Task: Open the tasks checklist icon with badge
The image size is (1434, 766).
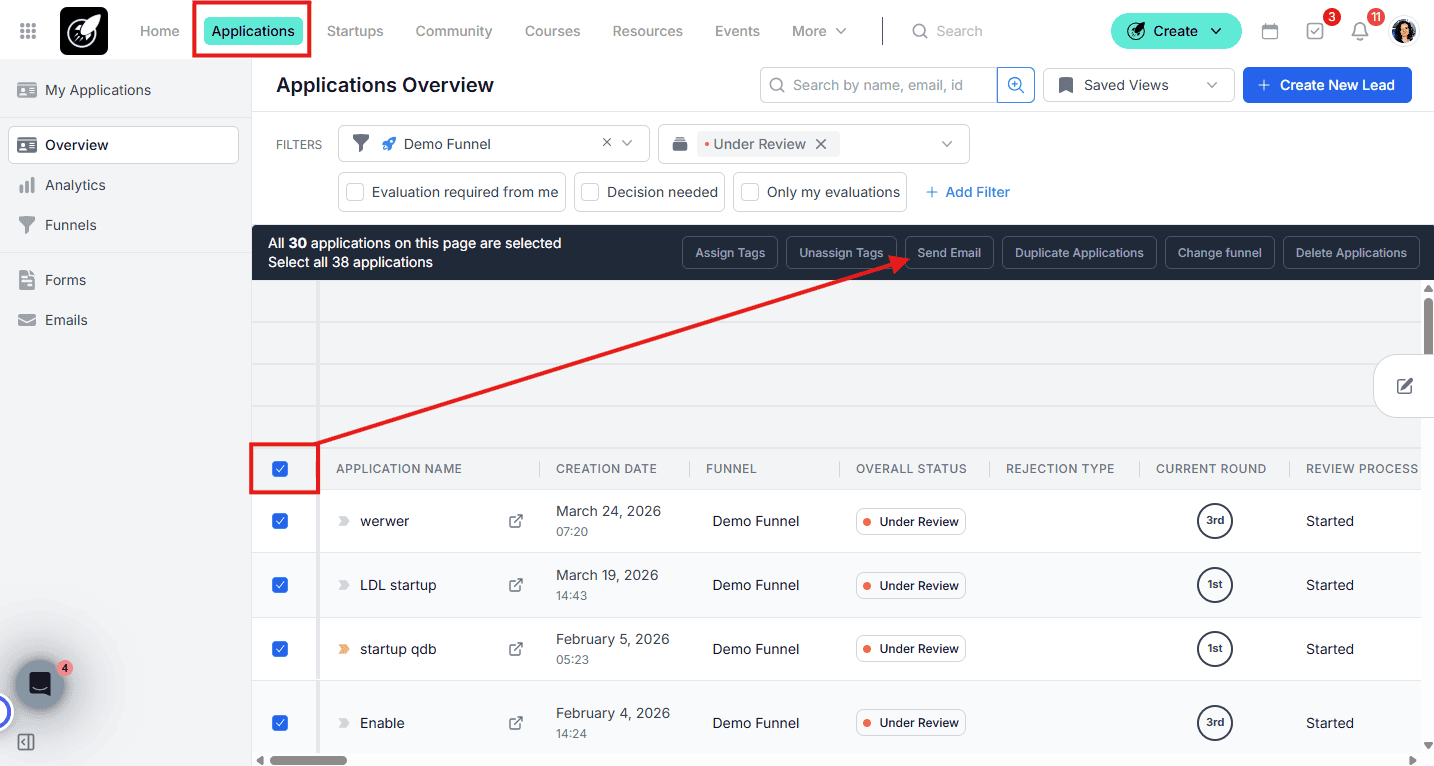Action: coord(1315,31)
